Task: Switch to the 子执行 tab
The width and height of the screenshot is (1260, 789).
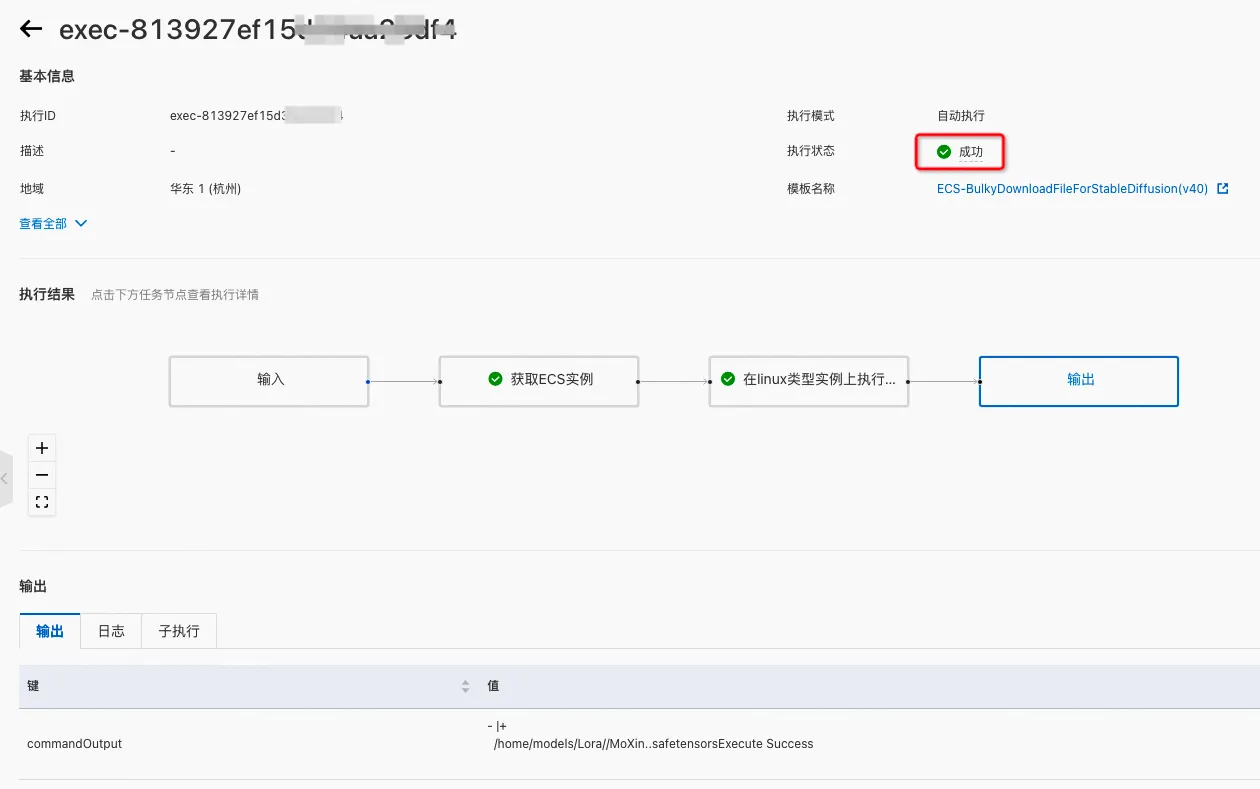Action: [x=179, y=631]
